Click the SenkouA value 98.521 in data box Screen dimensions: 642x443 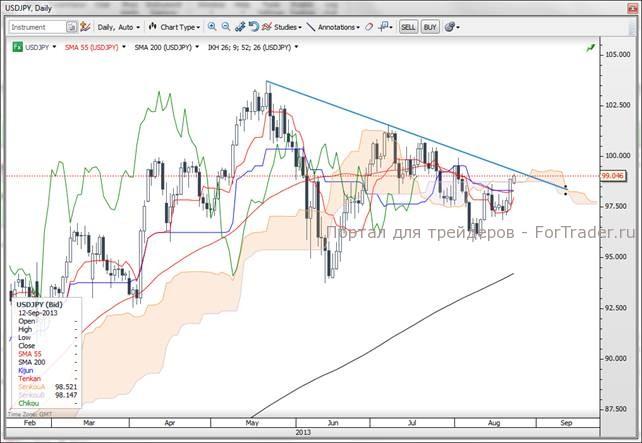(x=66, y=386)
